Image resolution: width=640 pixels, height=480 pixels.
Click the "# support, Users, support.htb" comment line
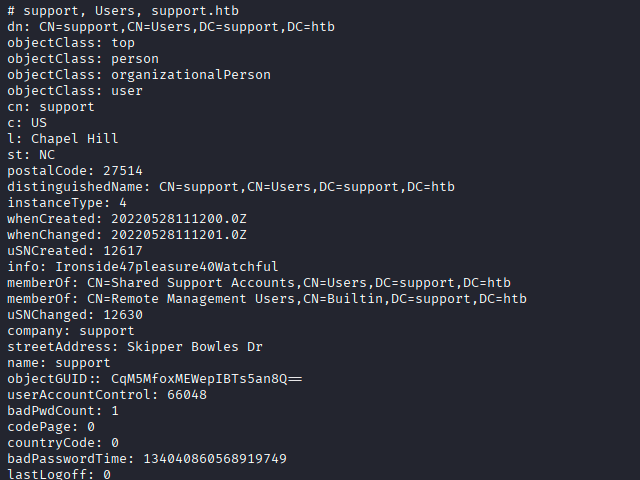pyautogui.click(x=122, y=11)
